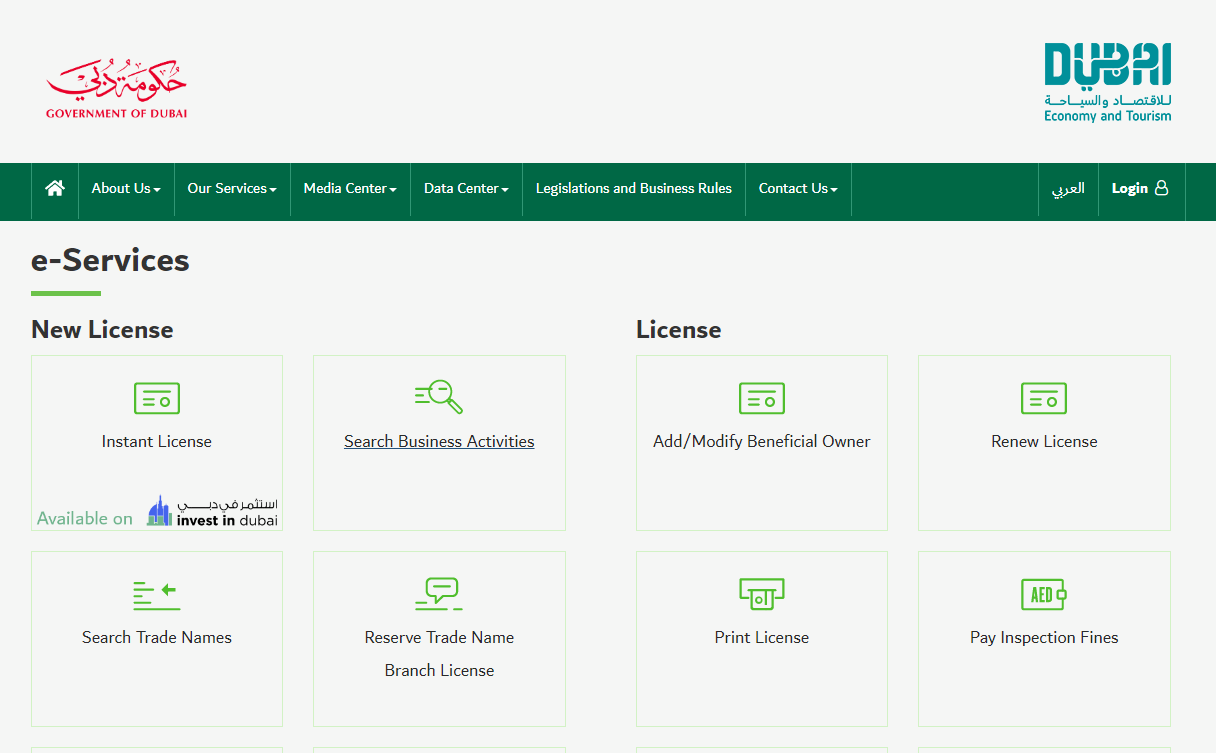Image resolution: width=1216 pixels, height=753 pixels.
Task: Select Legislations and Business Rules menu item
Action: [633, 188]
